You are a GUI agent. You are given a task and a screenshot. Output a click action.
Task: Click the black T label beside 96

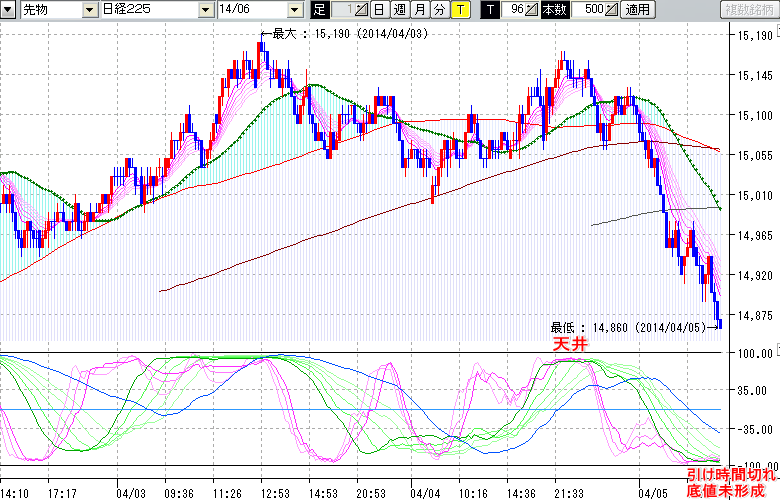[489, 10]
